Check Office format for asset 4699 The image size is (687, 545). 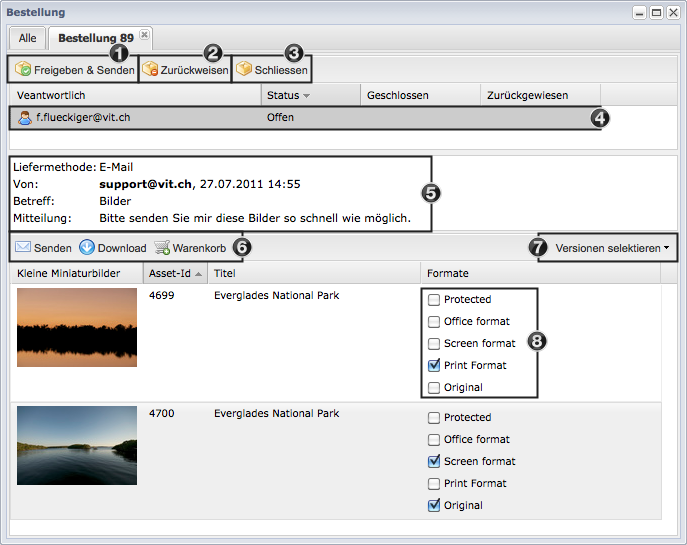[434, 322]
